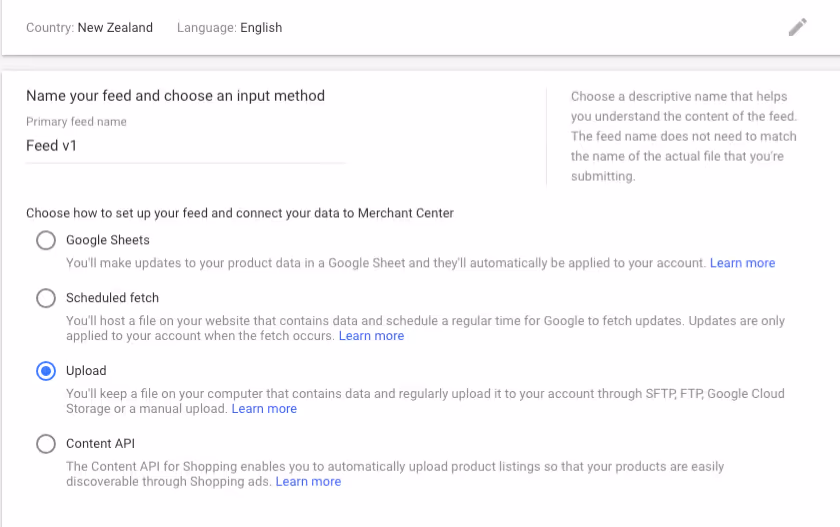Open Learn more link for Google Sheets

(742, 263)
